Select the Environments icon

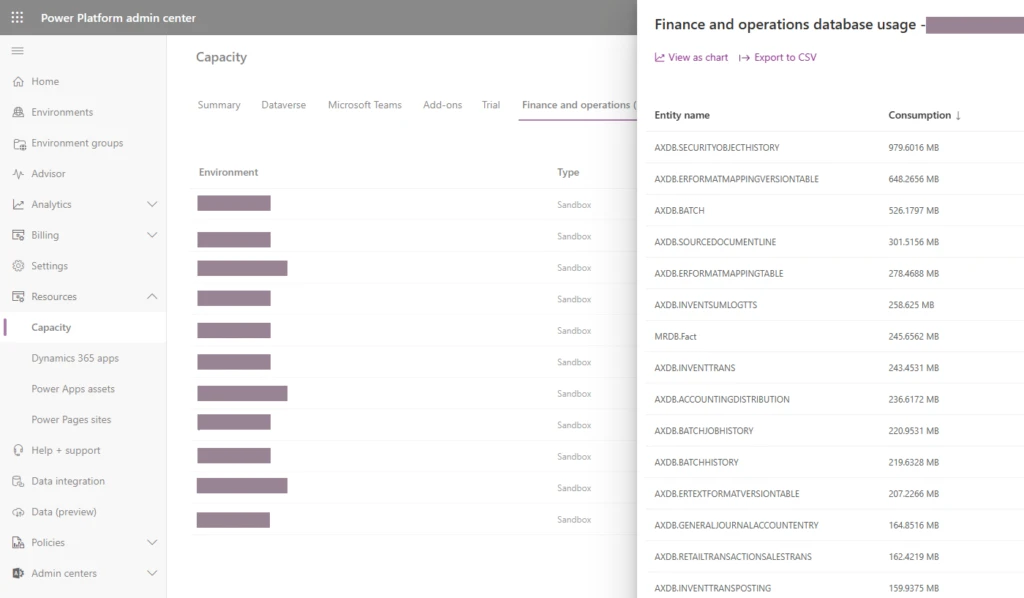tap(19, 112)
